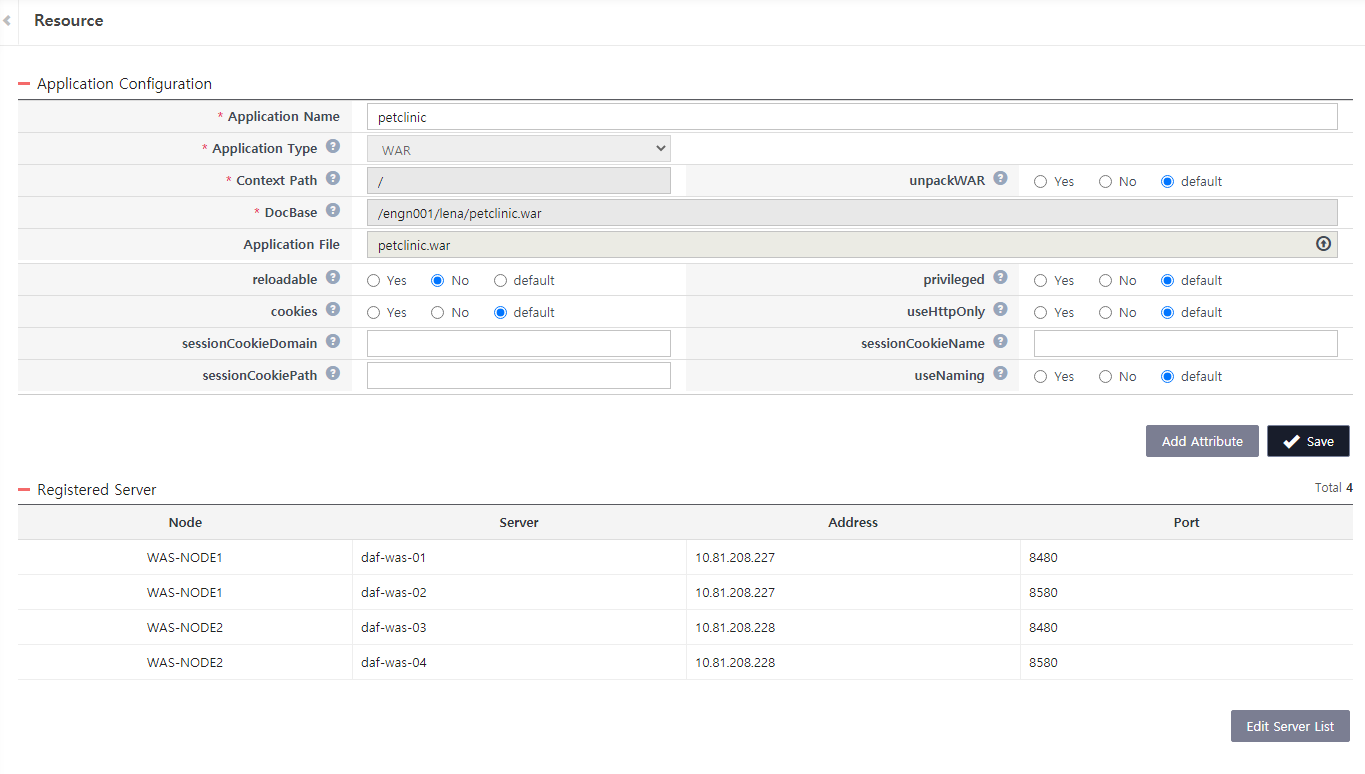Set reloadable to default
Image resolution: width=1365 pixels, height=774 pixels.
500,280
